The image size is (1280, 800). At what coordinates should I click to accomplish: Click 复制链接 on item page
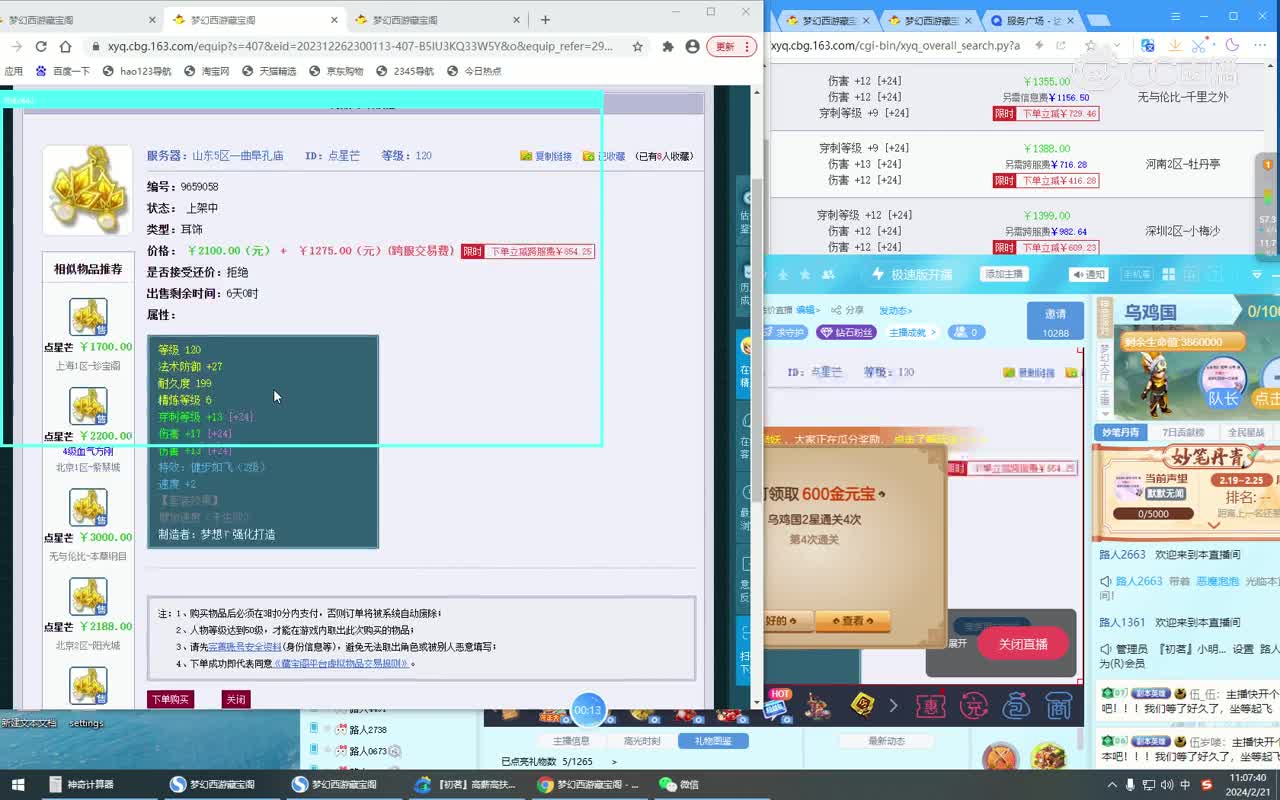coord(546,156)
